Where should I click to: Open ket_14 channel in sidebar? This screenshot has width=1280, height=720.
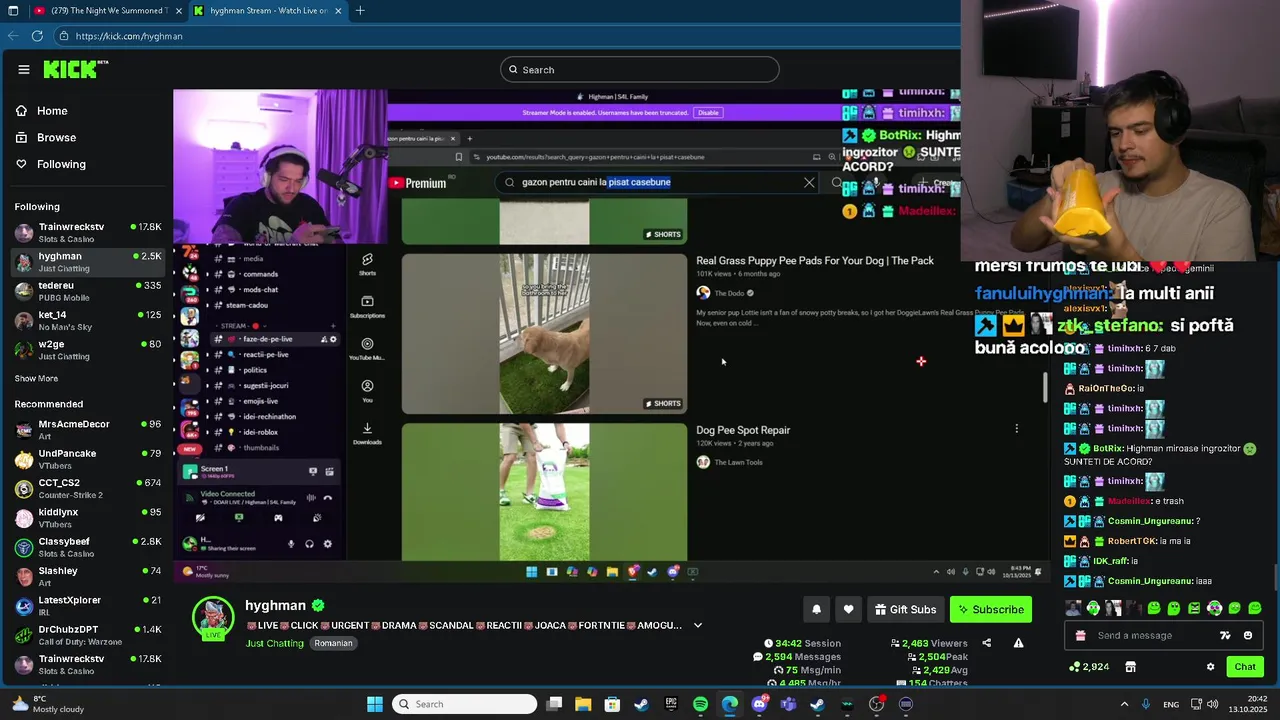(87, 320)
